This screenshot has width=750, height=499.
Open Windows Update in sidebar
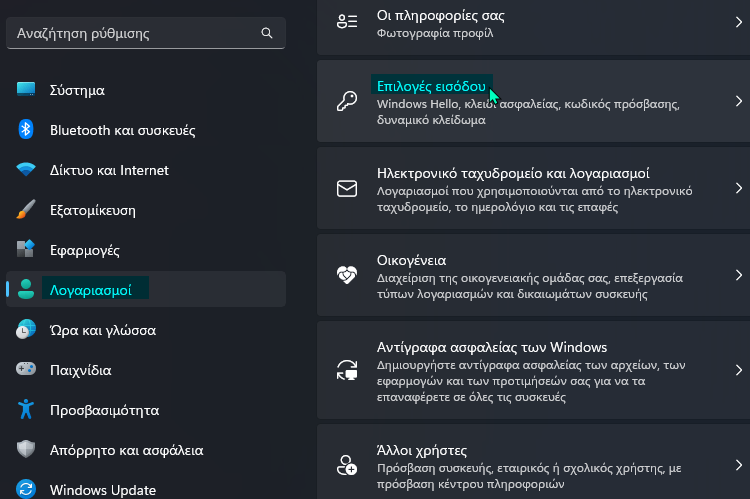146,490
